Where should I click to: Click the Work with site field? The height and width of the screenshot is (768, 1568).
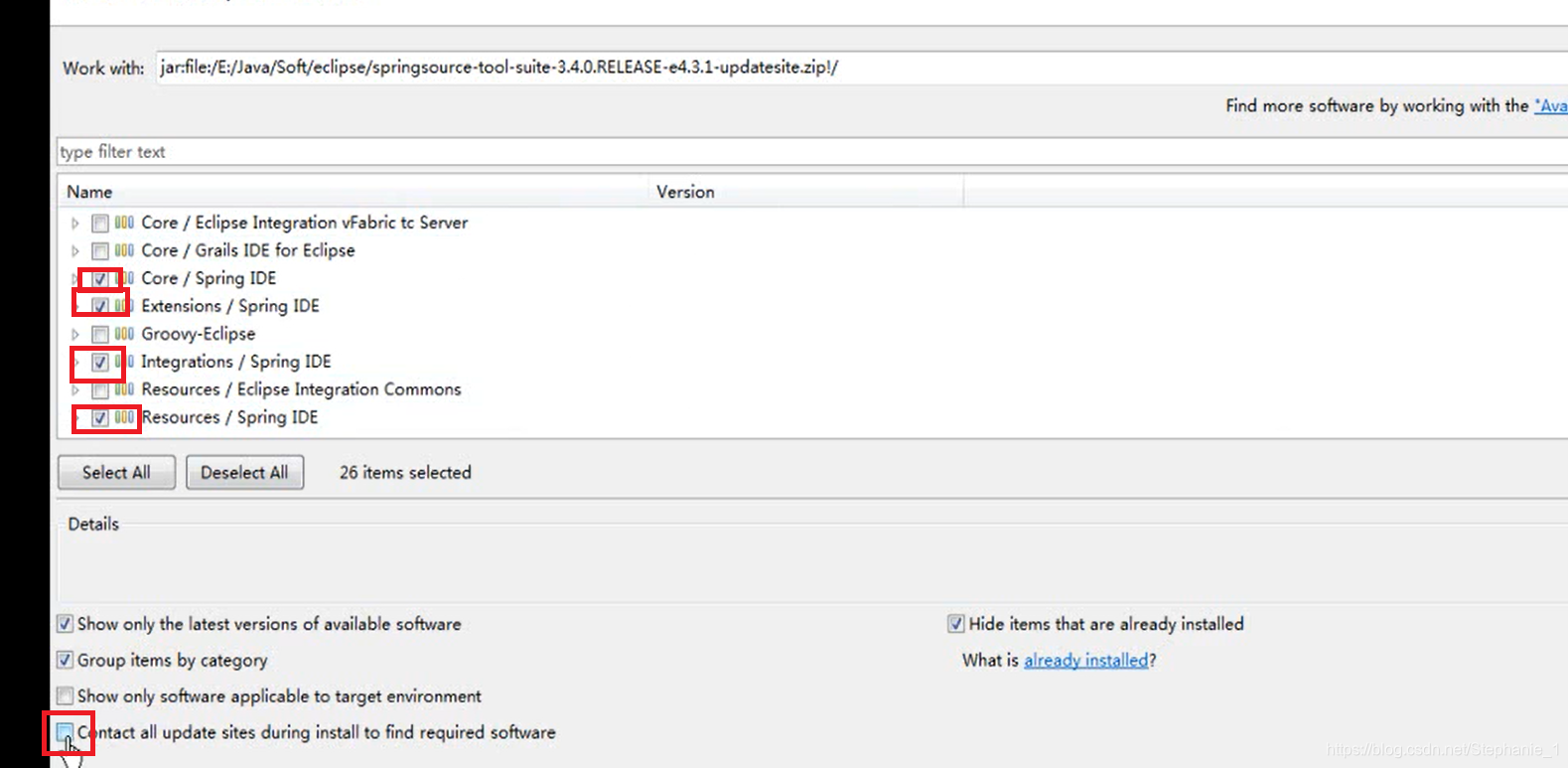click(x=861, y=68)
